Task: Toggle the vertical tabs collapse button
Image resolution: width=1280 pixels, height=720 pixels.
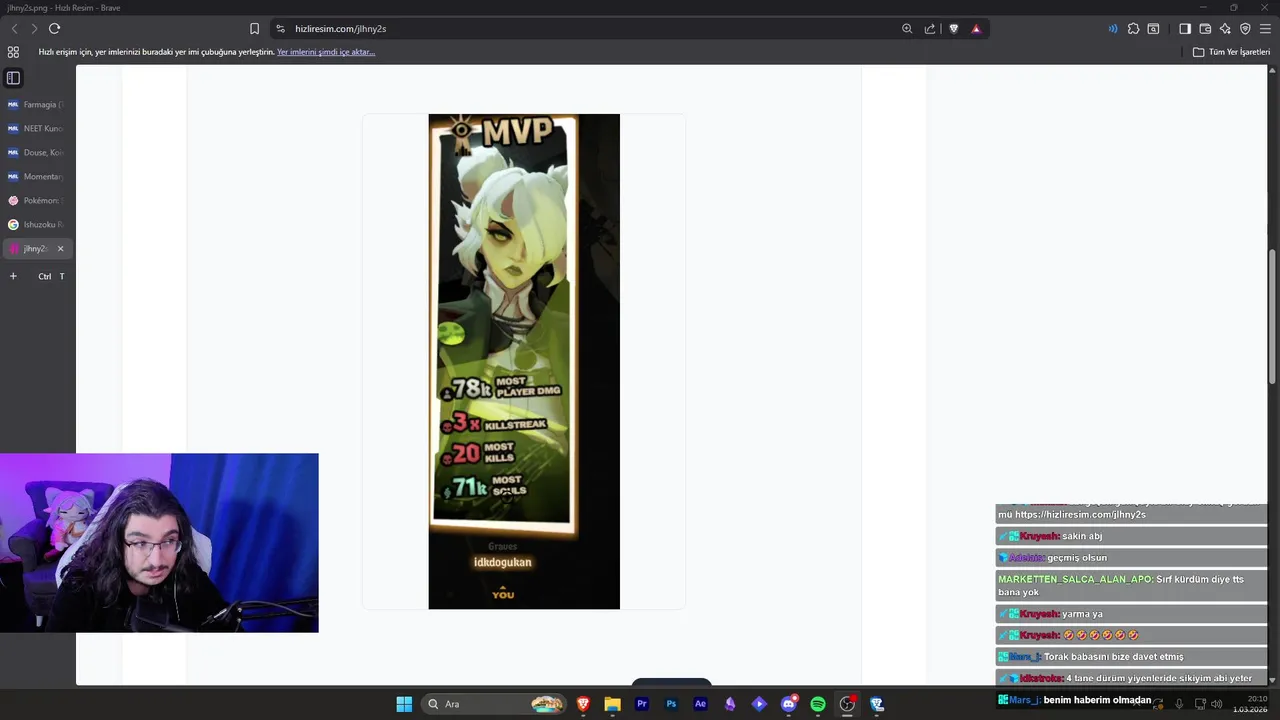Action: click(13, 78)
